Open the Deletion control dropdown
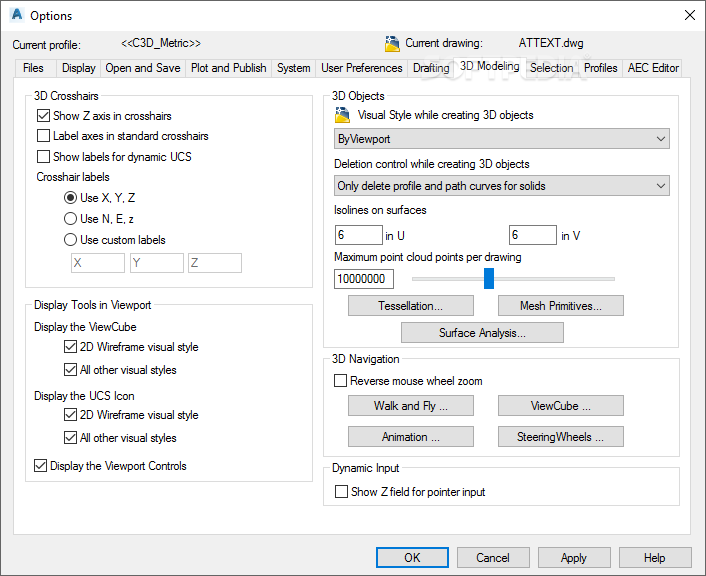 [x=502, y=186]
